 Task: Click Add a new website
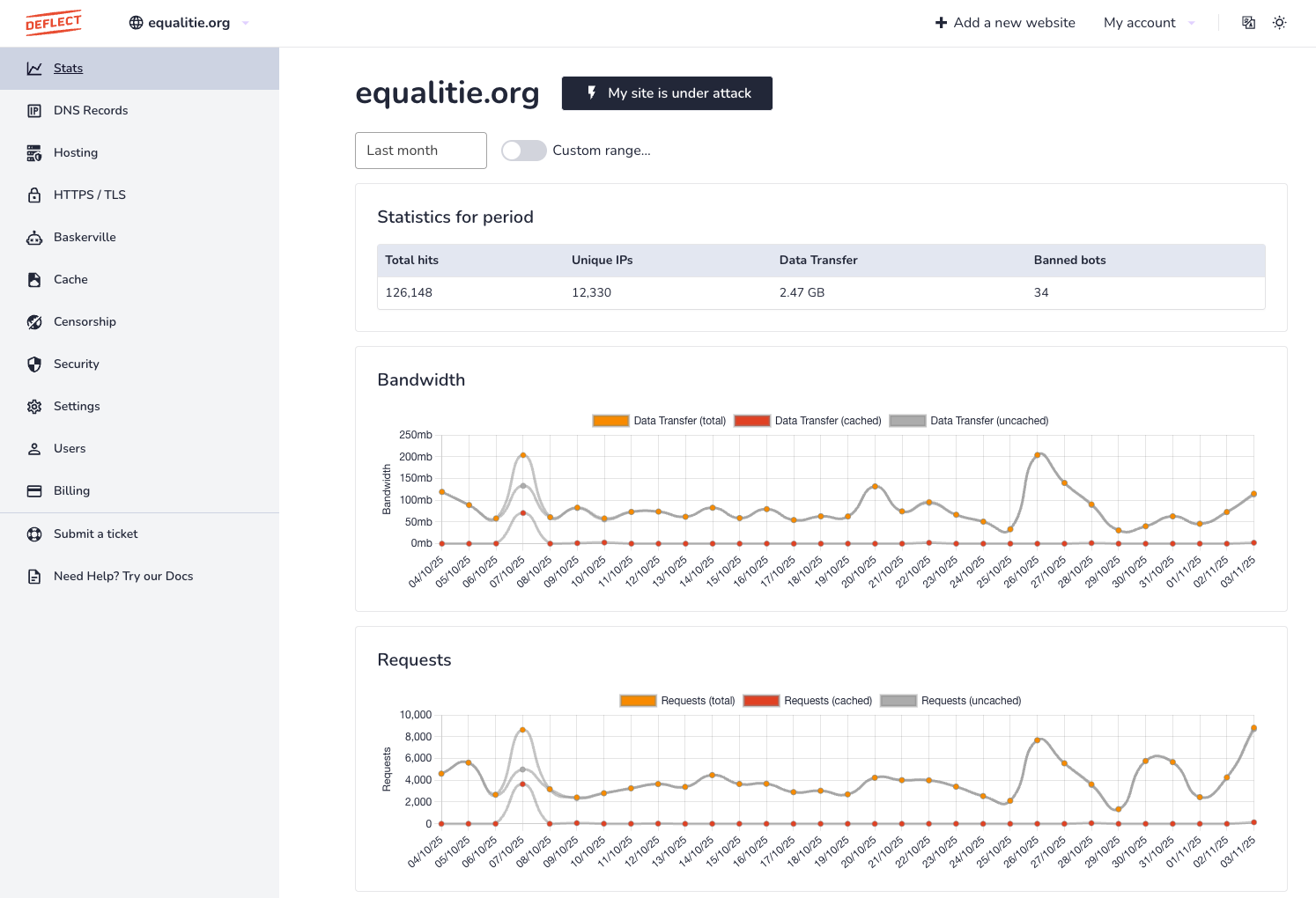[x=1005, y=23]
